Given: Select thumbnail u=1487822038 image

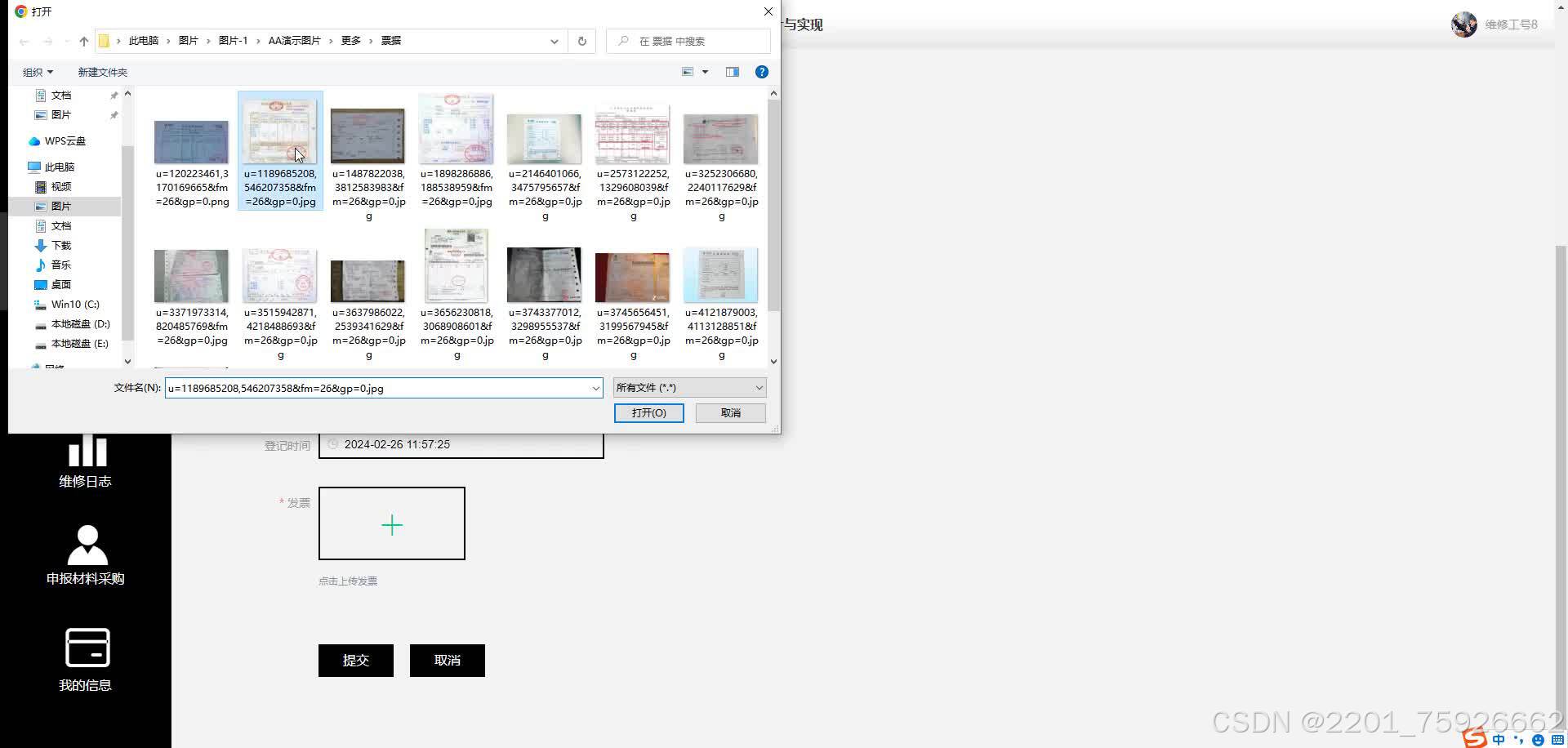Looking at the screenshot, I should point(368,136).
